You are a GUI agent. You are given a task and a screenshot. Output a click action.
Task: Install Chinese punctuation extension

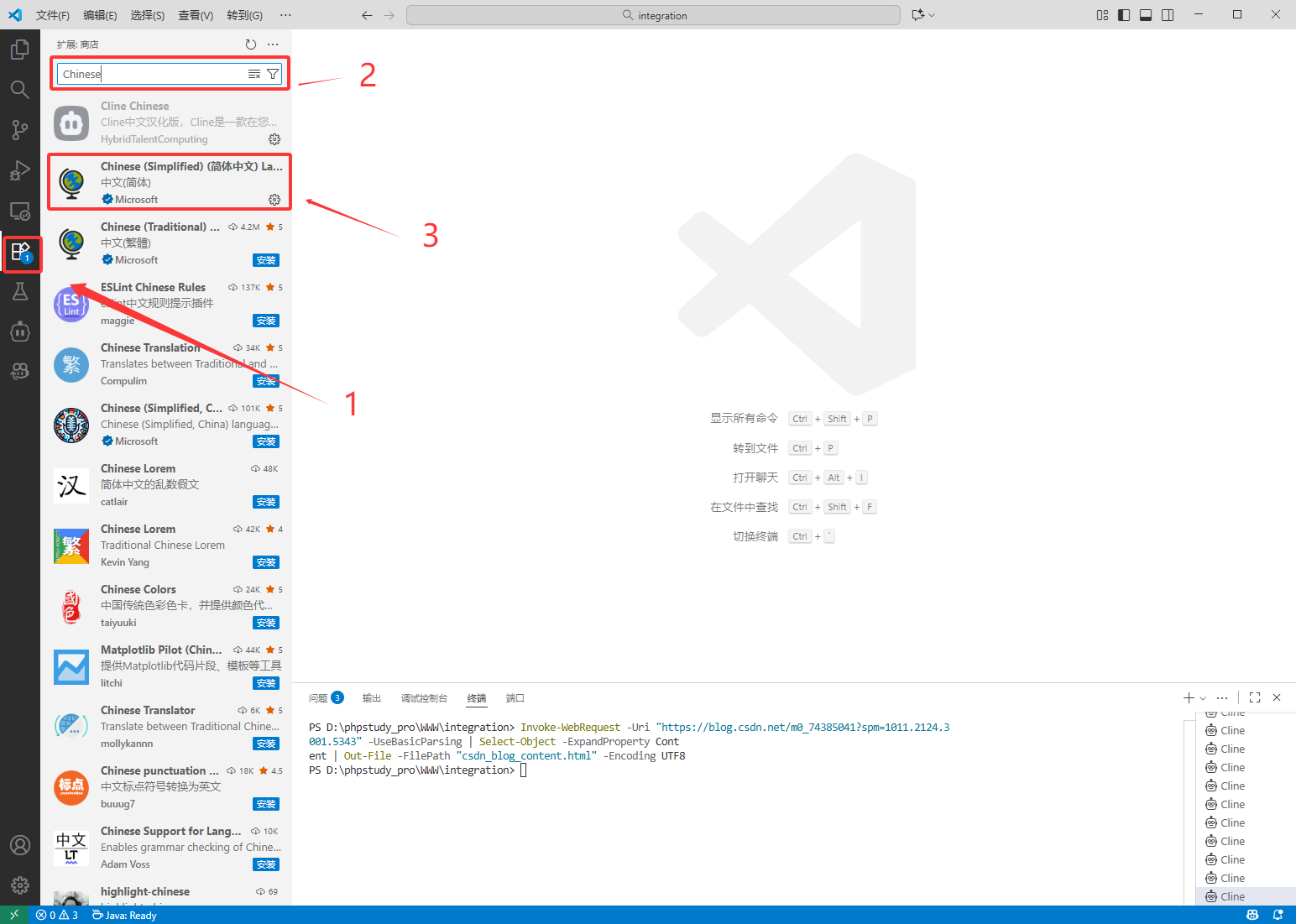point(266,804)
